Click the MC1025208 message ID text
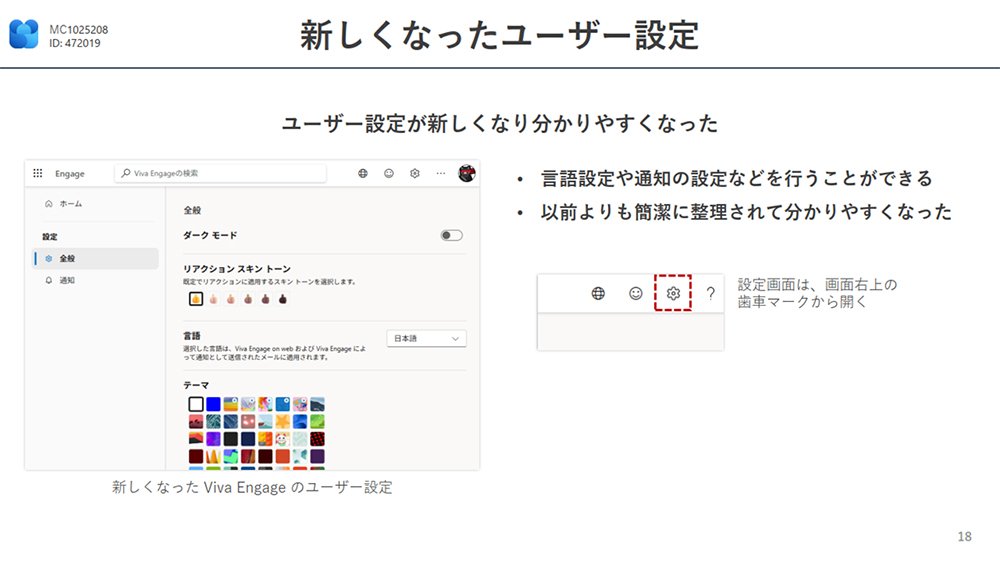The image size is (1000, 563). pos(78,29)
